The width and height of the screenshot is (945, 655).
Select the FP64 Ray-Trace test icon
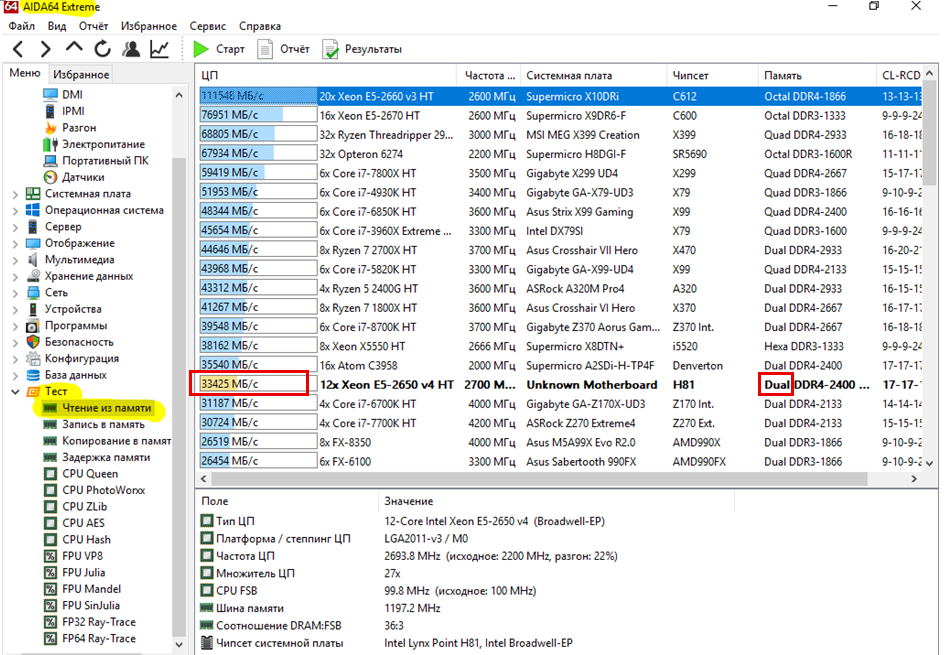(x=51, y=638)
